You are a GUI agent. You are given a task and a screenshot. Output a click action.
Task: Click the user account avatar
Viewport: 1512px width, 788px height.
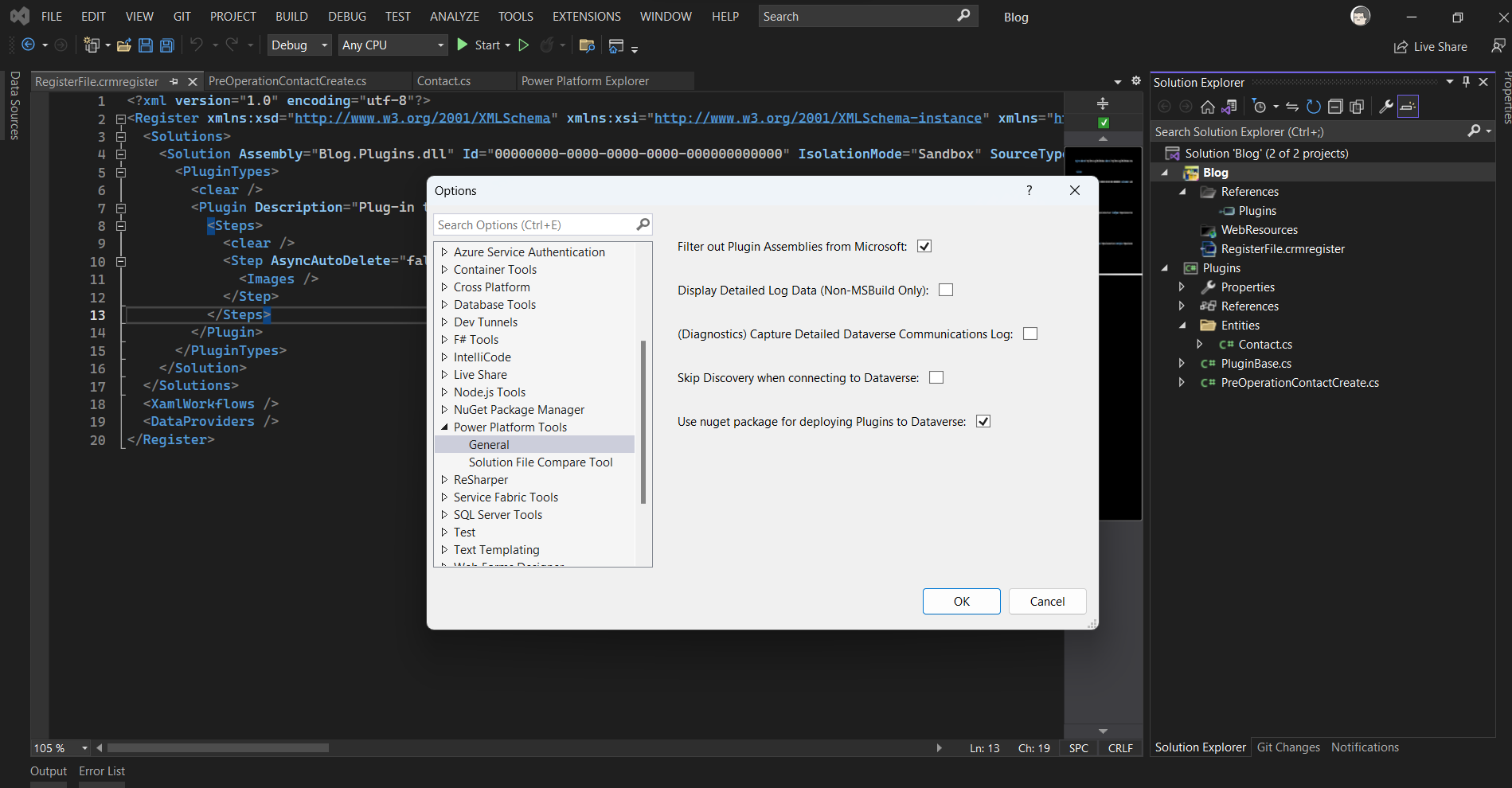(x=1361, y=16)
